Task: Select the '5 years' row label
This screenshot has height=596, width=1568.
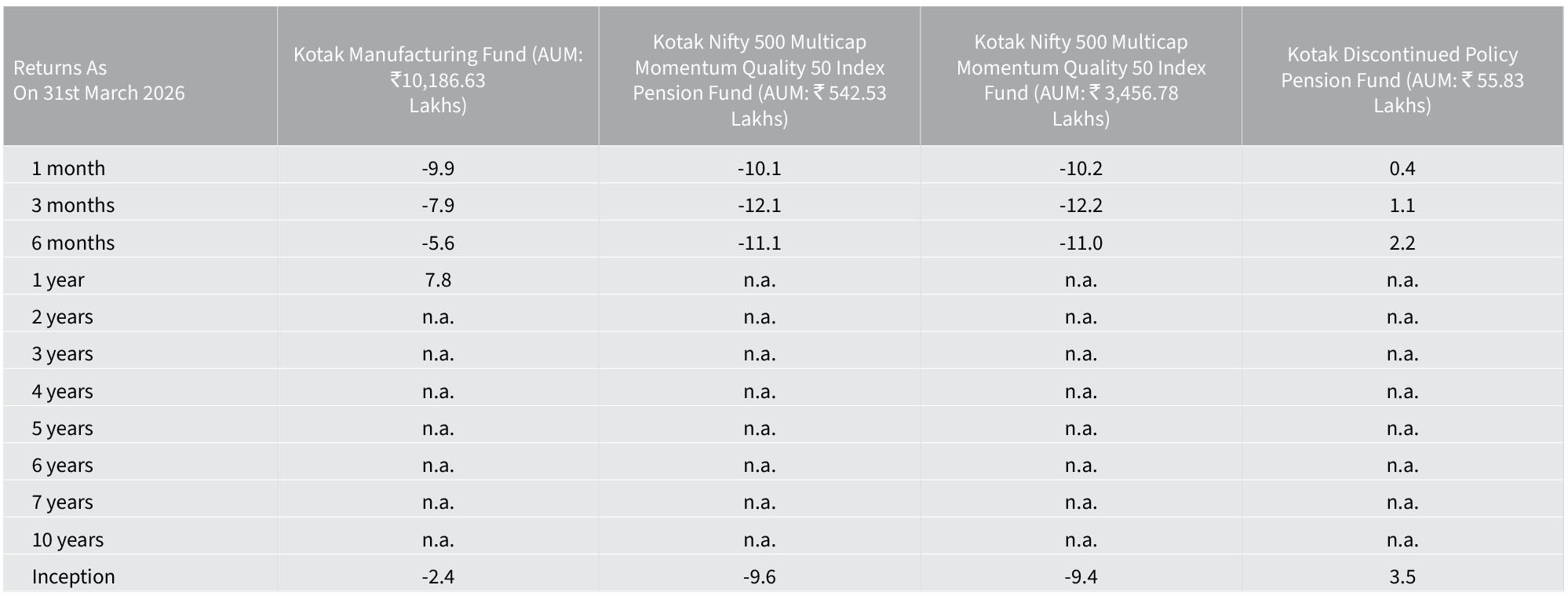Action: coord(62,428)
